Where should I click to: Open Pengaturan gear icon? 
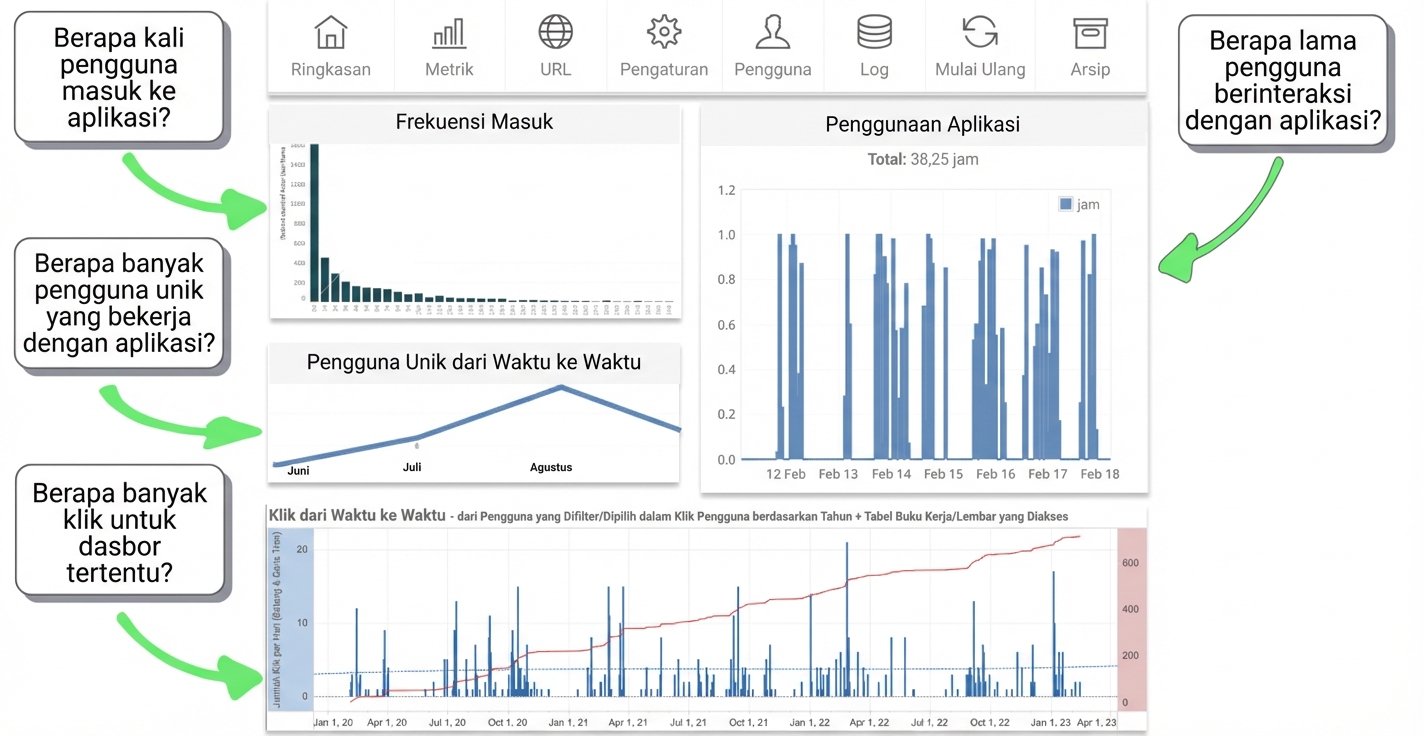pyautogui.click(x=664, y=32)
